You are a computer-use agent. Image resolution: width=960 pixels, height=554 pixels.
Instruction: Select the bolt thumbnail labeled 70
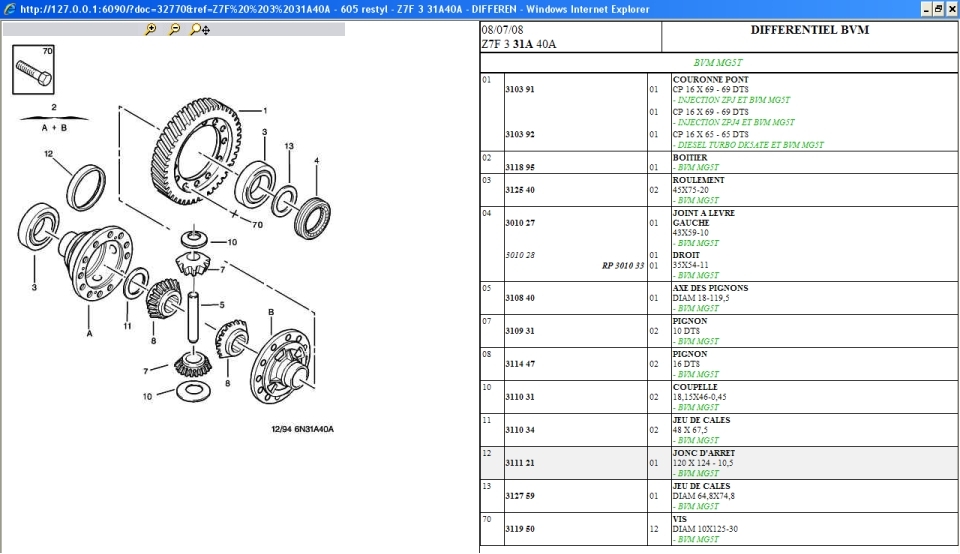(34, 70)
